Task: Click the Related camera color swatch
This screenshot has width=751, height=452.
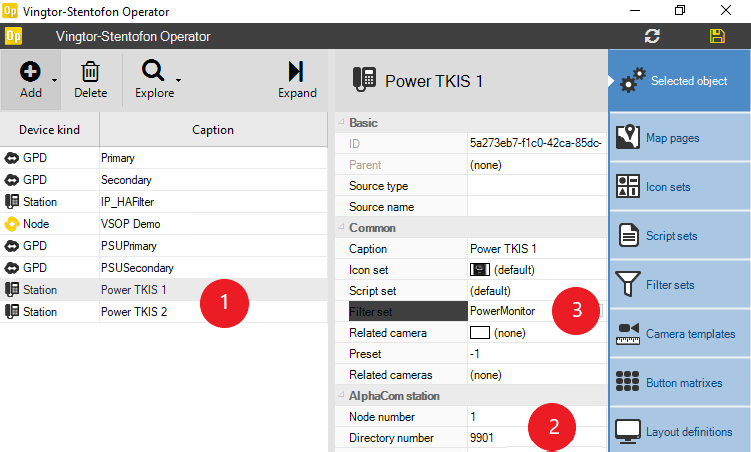Action: (x=479, y=333)
